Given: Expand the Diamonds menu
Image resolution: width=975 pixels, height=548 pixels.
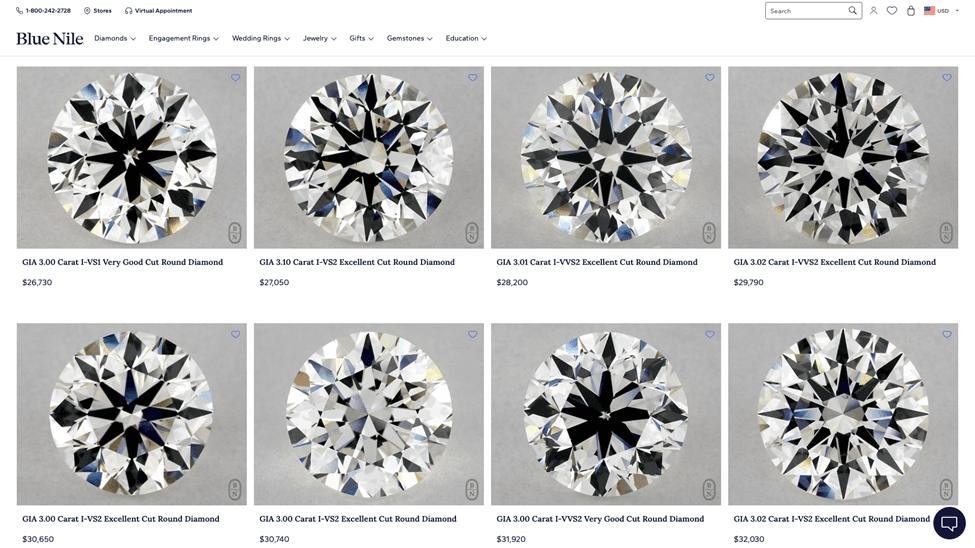Looking at the screenshot, I should point(115,39).
